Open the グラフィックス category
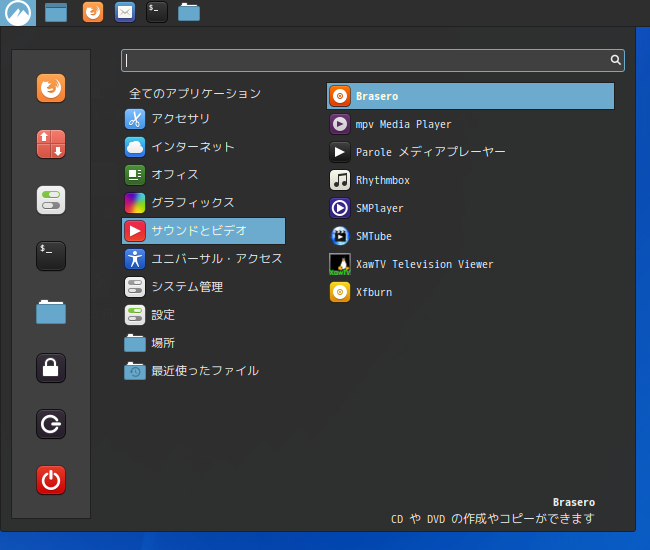The width and height of the screenshot is (650, 550). coord(204,203)
